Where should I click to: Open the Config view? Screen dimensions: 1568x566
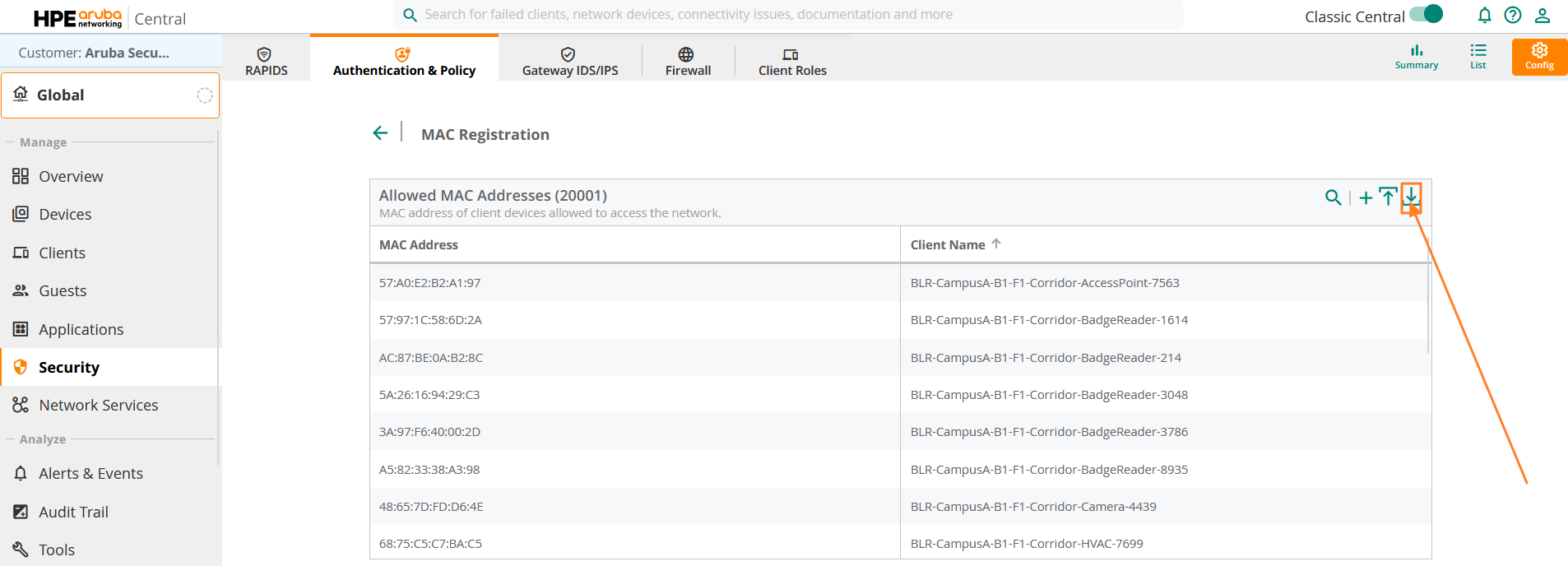(1539, 57)
